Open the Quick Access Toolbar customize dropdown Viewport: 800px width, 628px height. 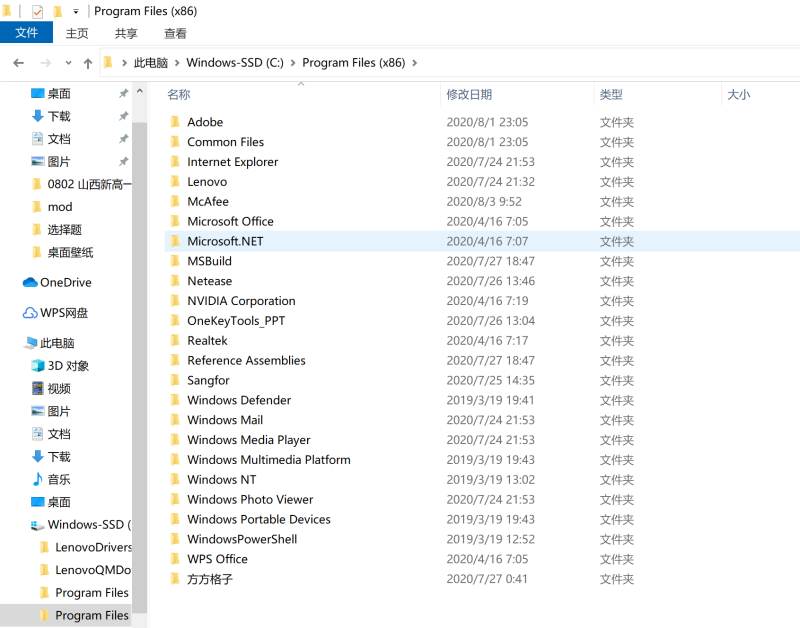76,11
